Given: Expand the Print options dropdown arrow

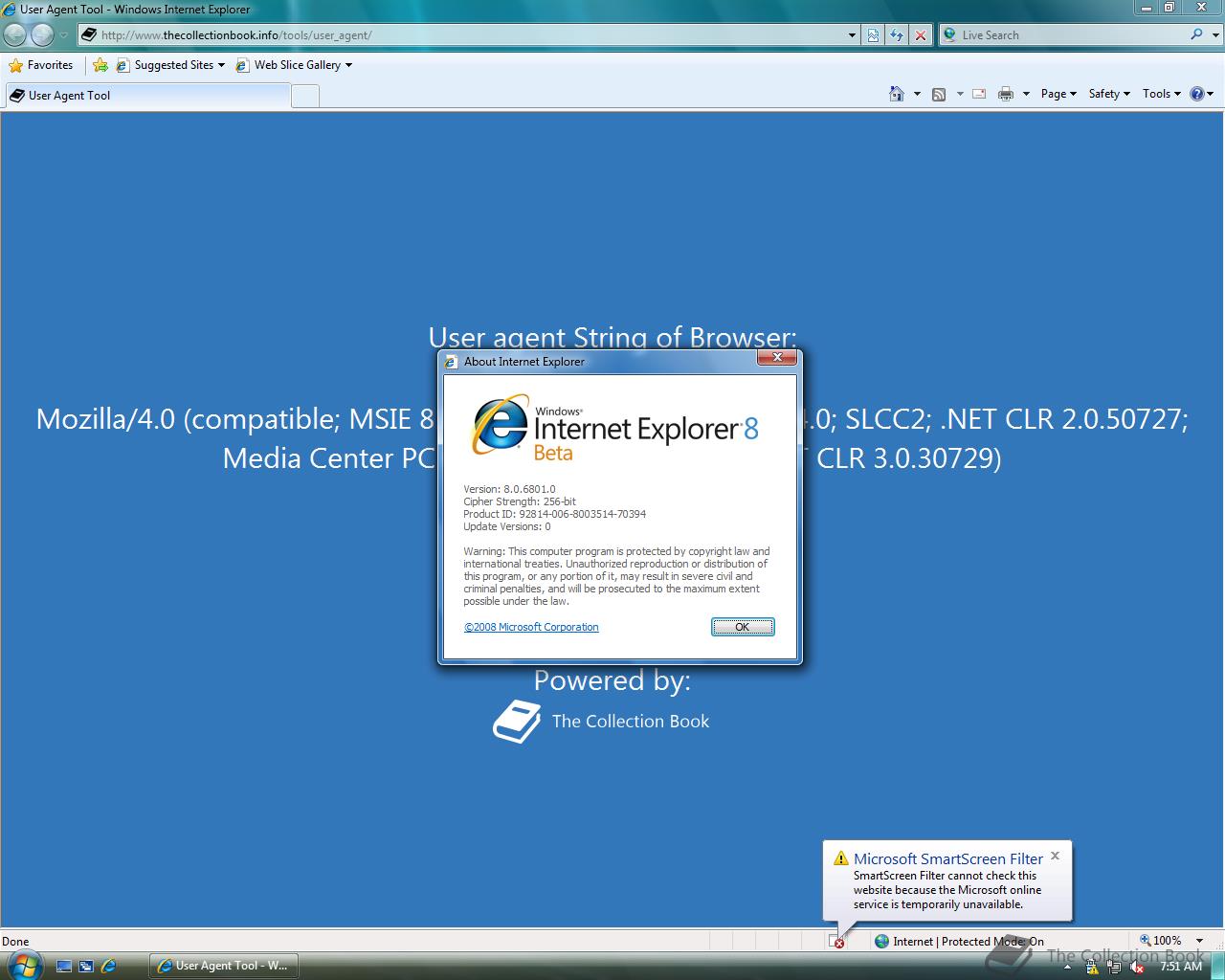Looking at the screenshot, I should [x=1026, y=94].
